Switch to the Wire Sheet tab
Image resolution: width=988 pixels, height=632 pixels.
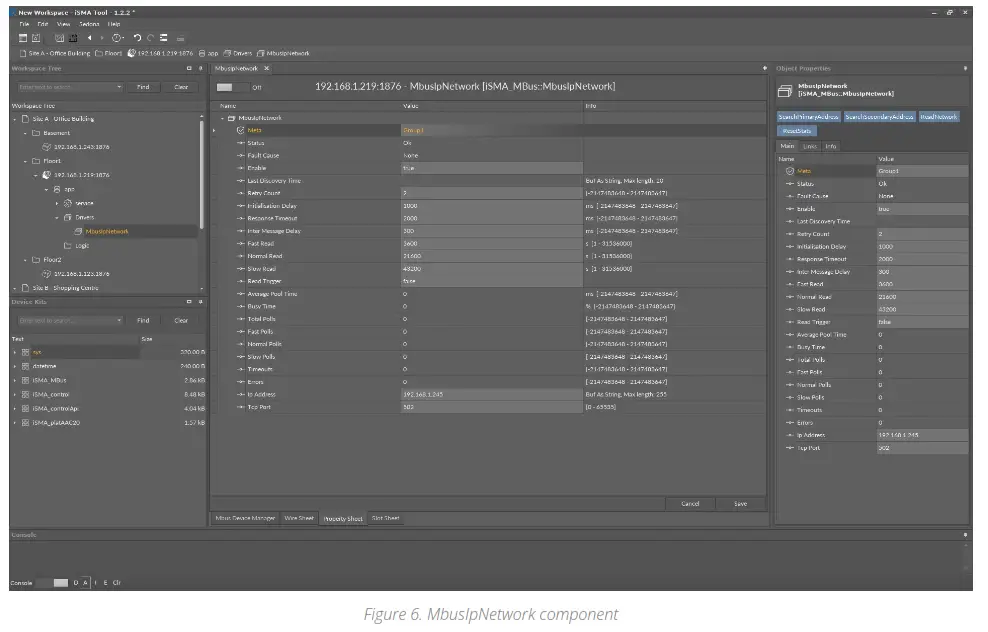(x=299, y=518)
